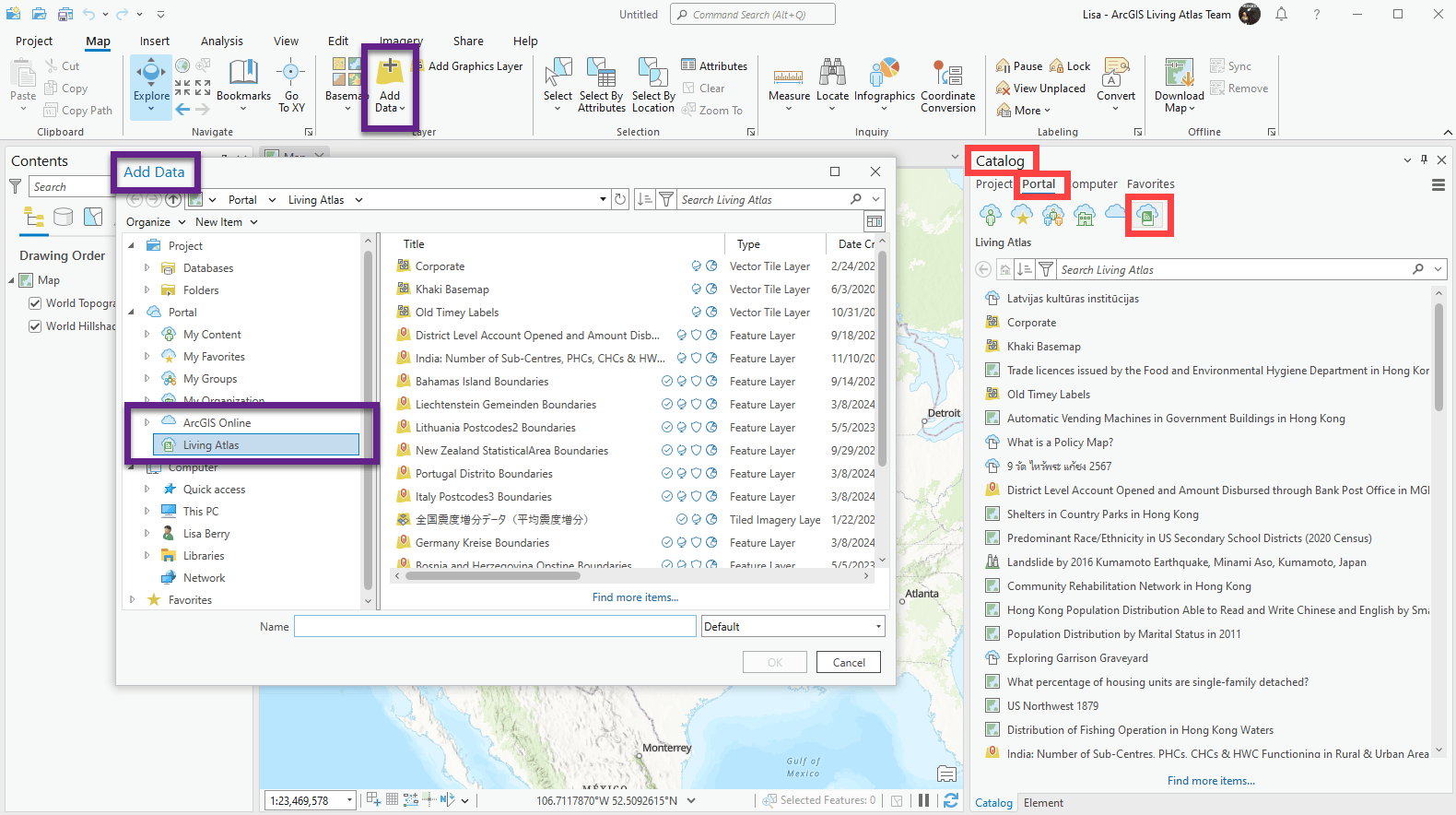Click the Download Map icon
Image resolution: width=1456 pixels, height=815 pixels.
(x=1180, y=72)
